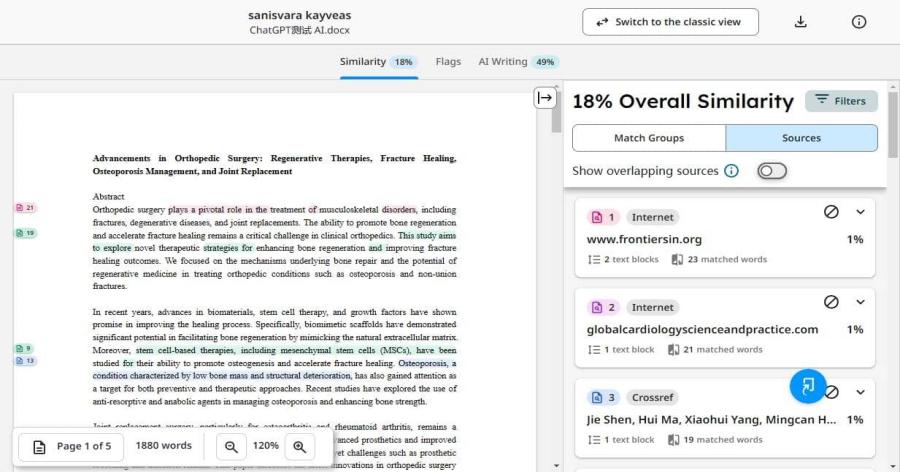
Task: Click the document vertical scrollbar thumb
Action: click(556, 112)
